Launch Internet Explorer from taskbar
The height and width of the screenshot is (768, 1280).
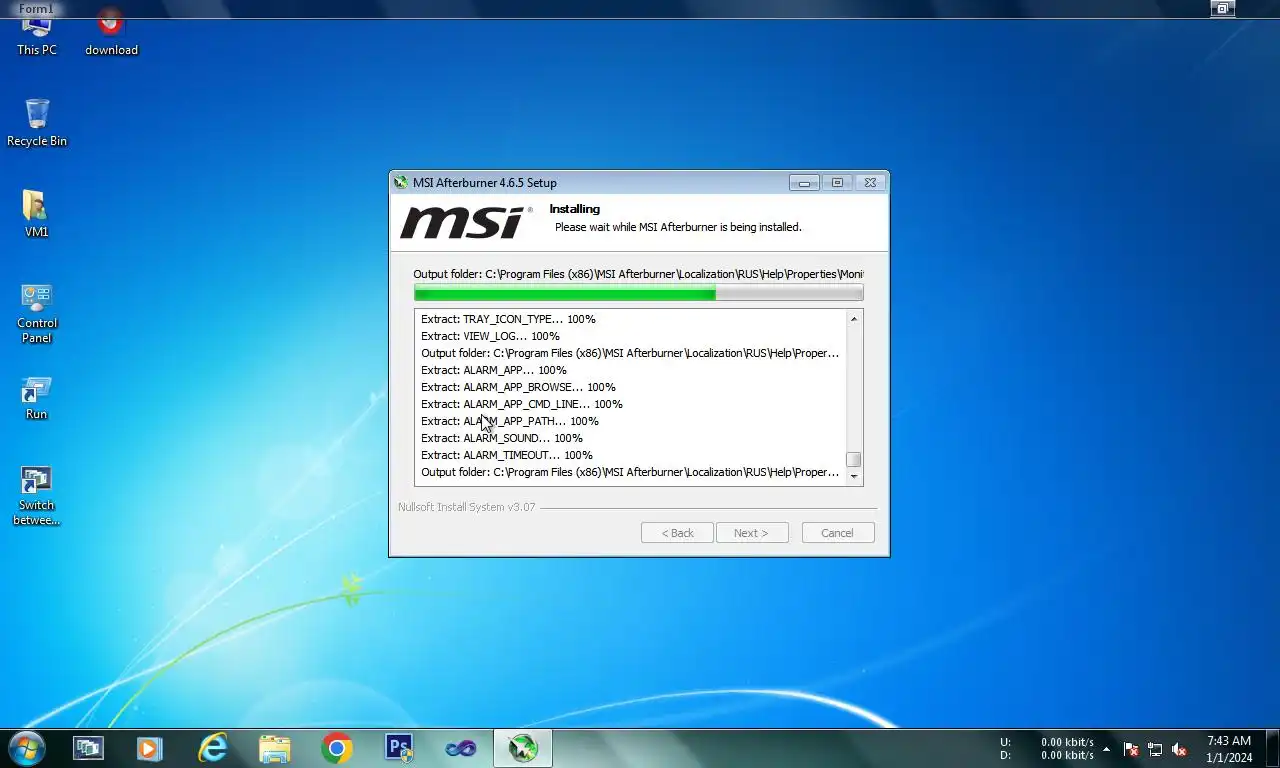click(x=213, y=748)
